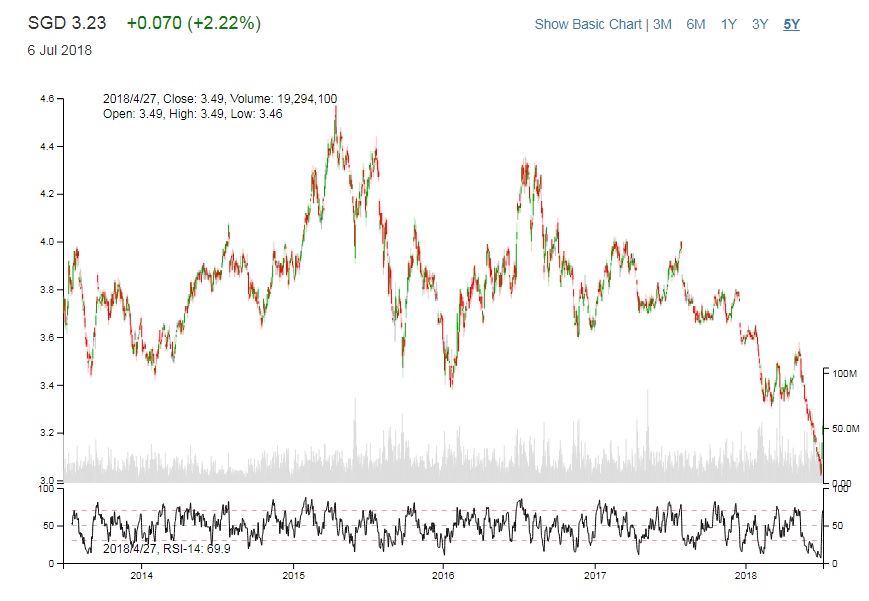Viewport: 869px width, 601px height.
Task: Click the 2015 x-axis year label
Action: 294,577
